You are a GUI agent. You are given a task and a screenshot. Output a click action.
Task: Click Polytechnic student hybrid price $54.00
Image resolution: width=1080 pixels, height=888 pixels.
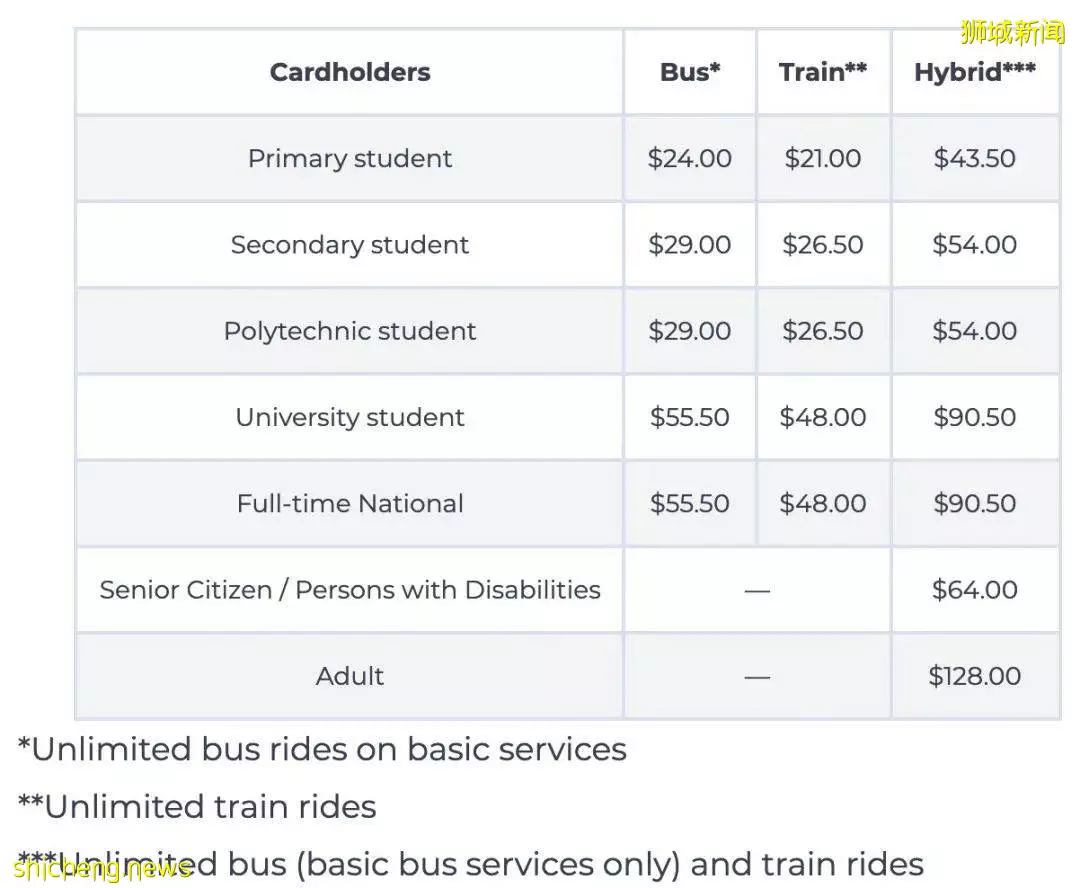[975, 331]
